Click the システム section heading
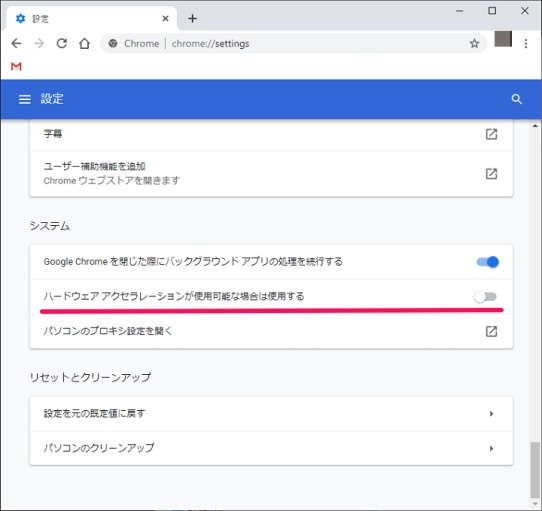This screenshot has height=511, width=542. [49, 226]
